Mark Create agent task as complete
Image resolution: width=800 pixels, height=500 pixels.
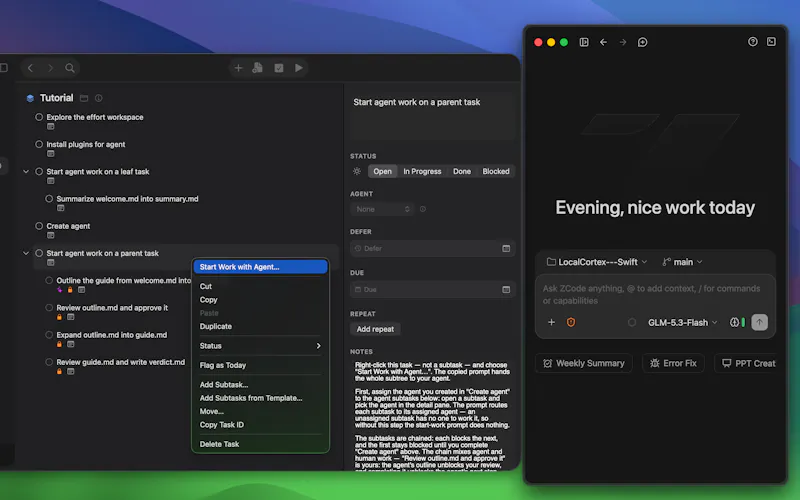[39, 226]
